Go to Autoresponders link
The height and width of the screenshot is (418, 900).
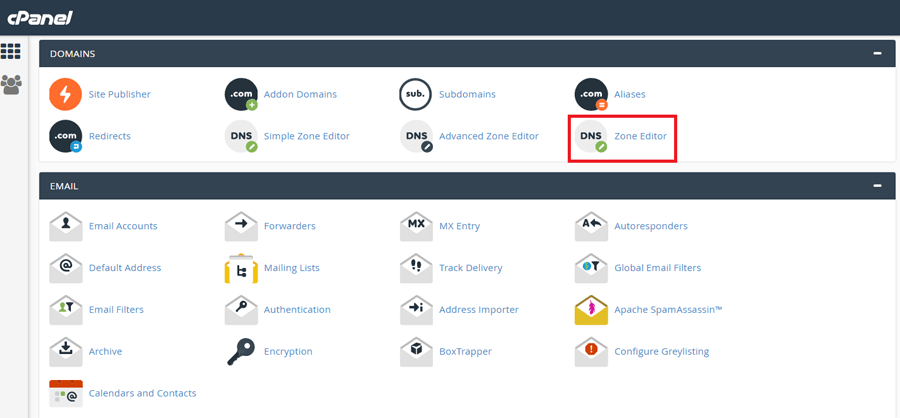[x=651, y=226]
